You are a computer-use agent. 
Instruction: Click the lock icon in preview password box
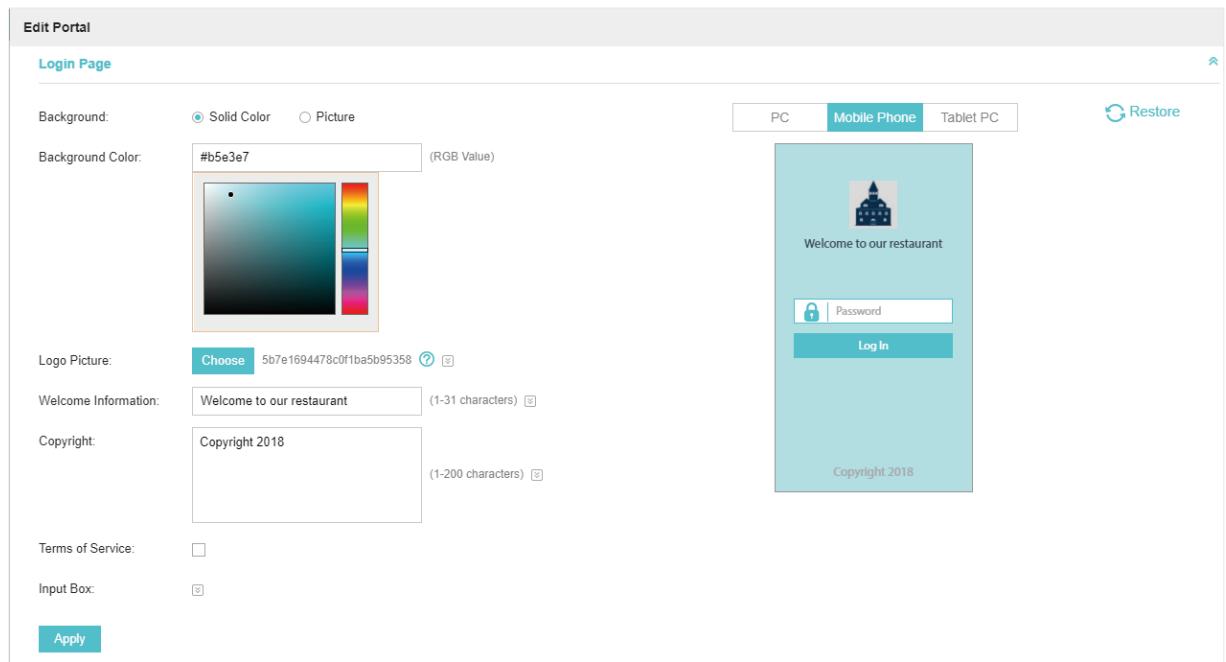click(811, 311)
